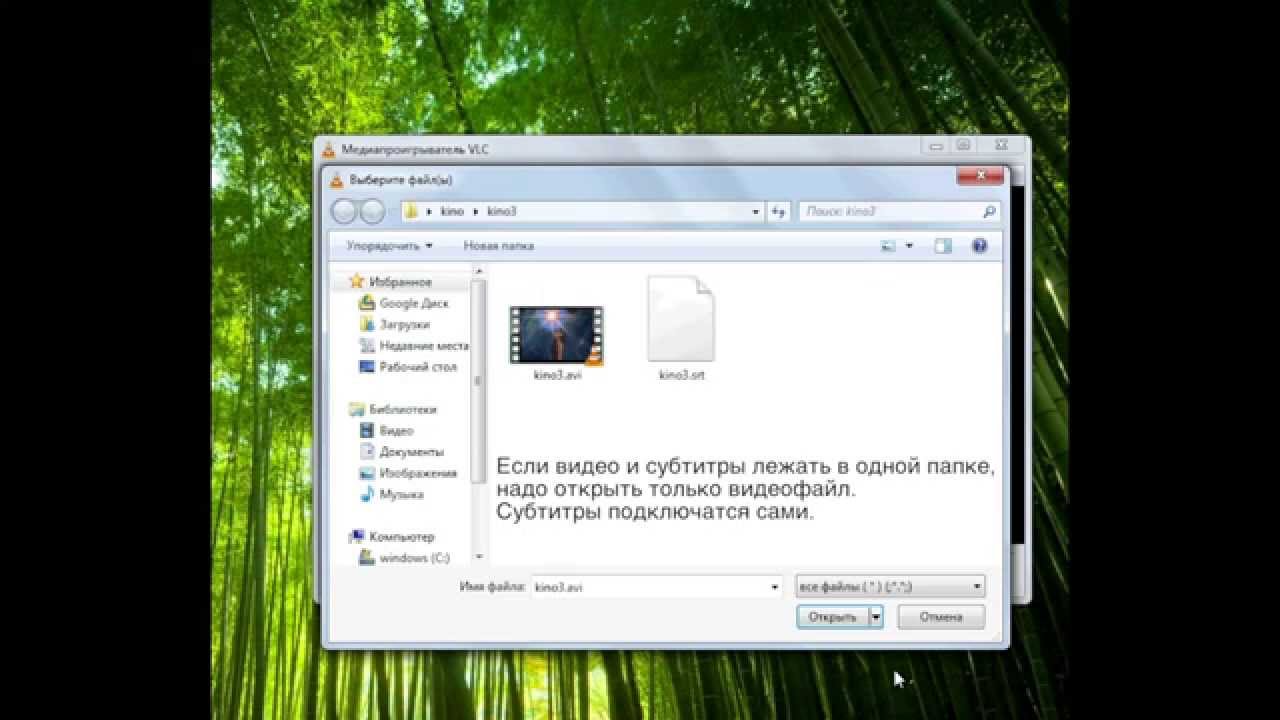This screenshot has height=720, width=1280.
Task: Open Музыка library
Action: [401, 494]
